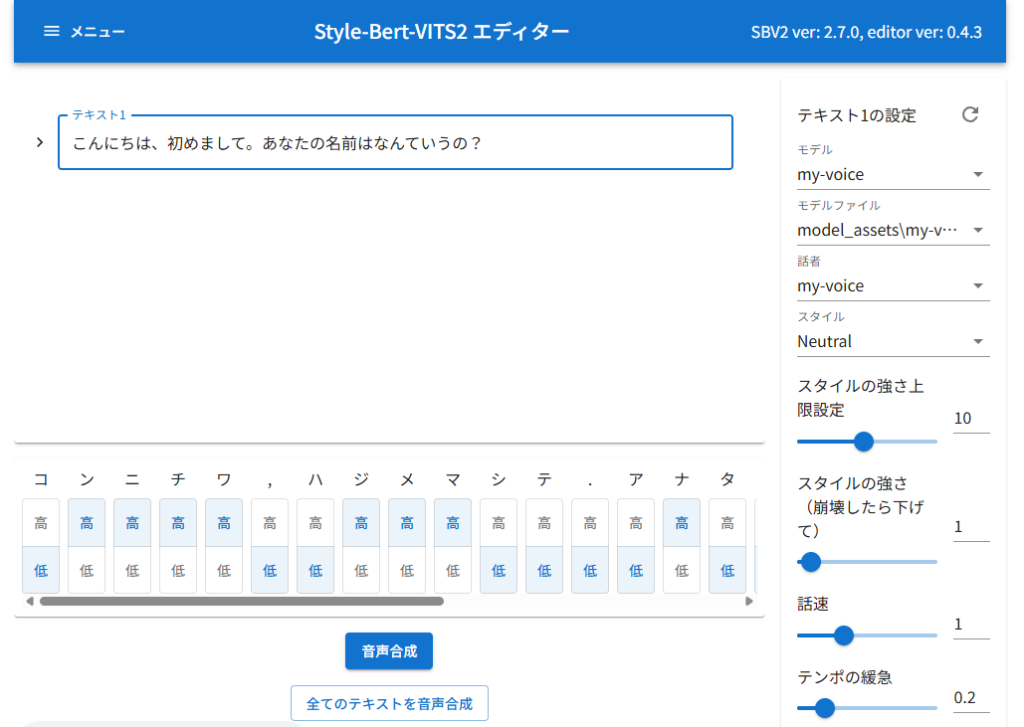Set シ accent to 高
The width and height of the screenshot is (1024, 727).
coord(498,523)
